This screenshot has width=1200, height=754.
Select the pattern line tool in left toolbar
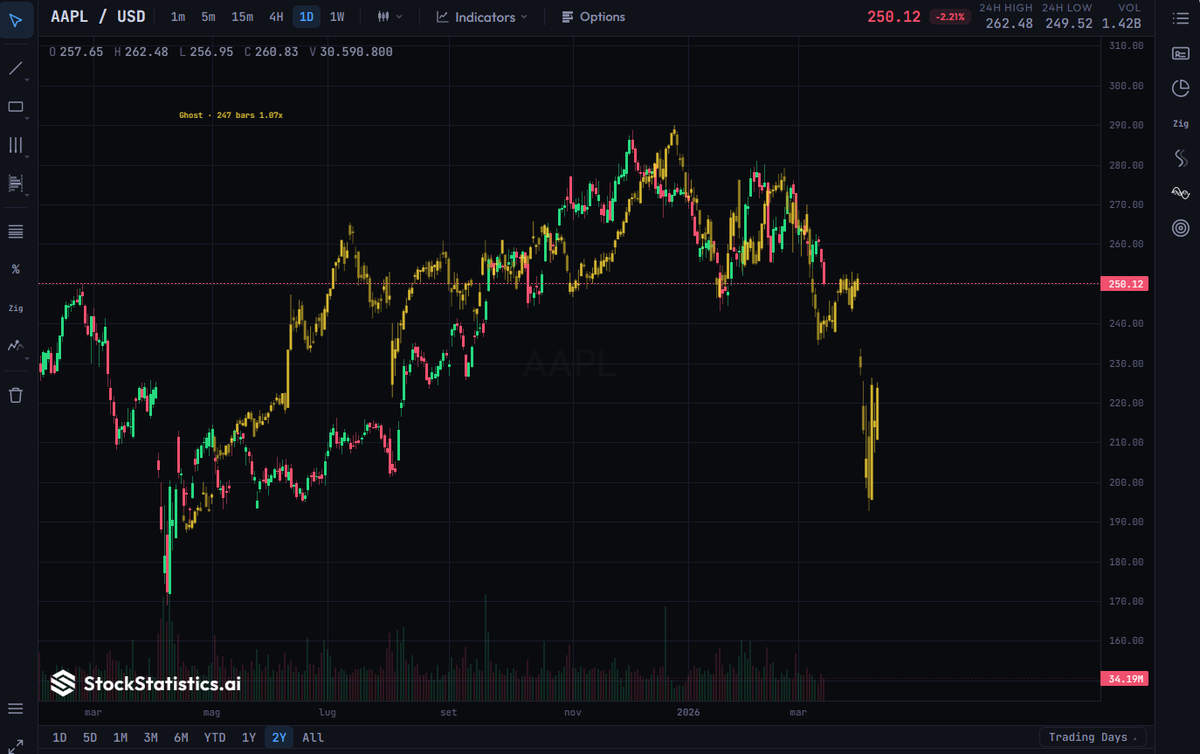(16, 345)
